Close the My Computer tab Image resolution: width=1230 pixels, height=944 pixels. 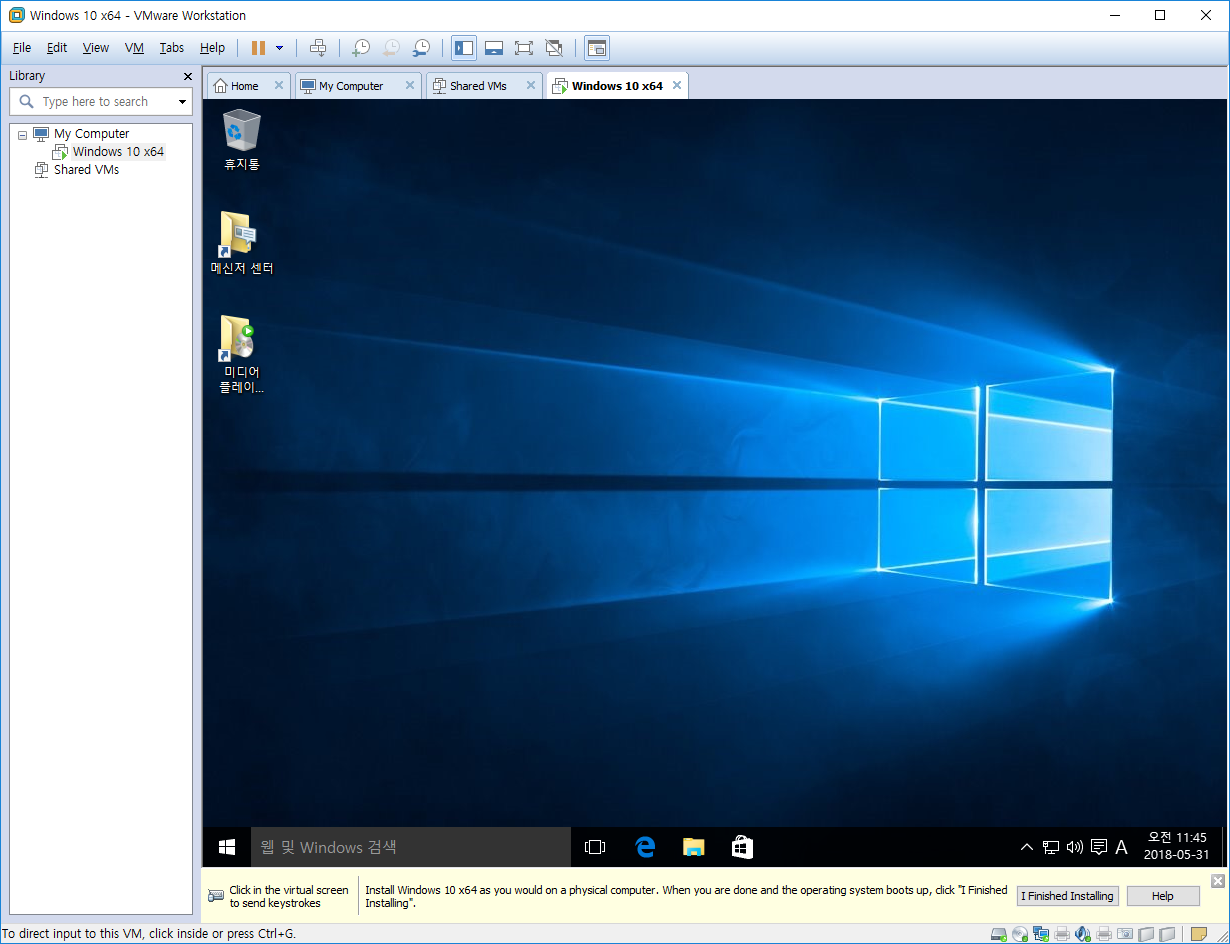409,86
